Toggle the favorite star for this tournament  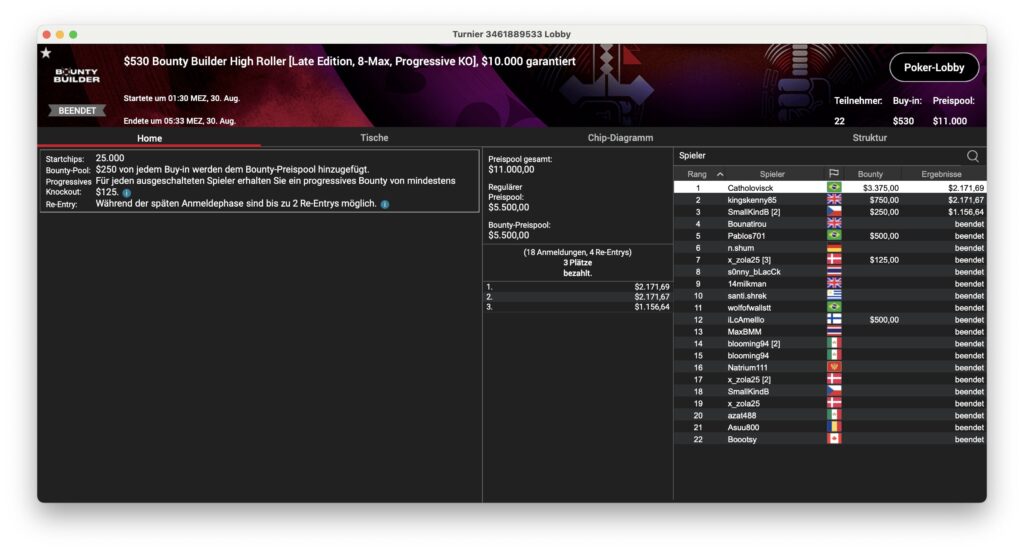click(x=46, y=53)
